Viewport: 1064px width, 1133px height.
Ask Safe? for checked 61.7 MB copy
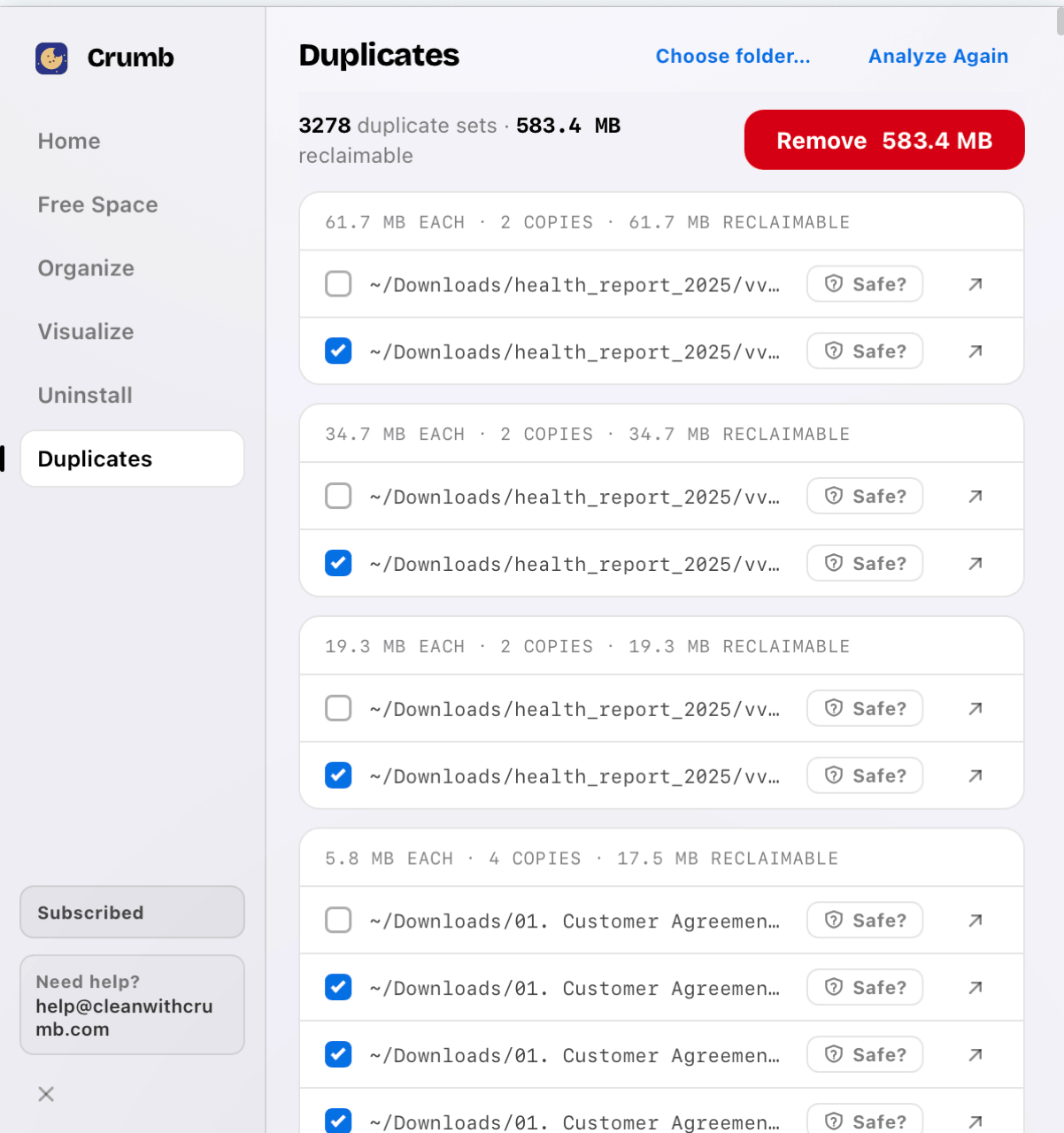pos(865,351)
